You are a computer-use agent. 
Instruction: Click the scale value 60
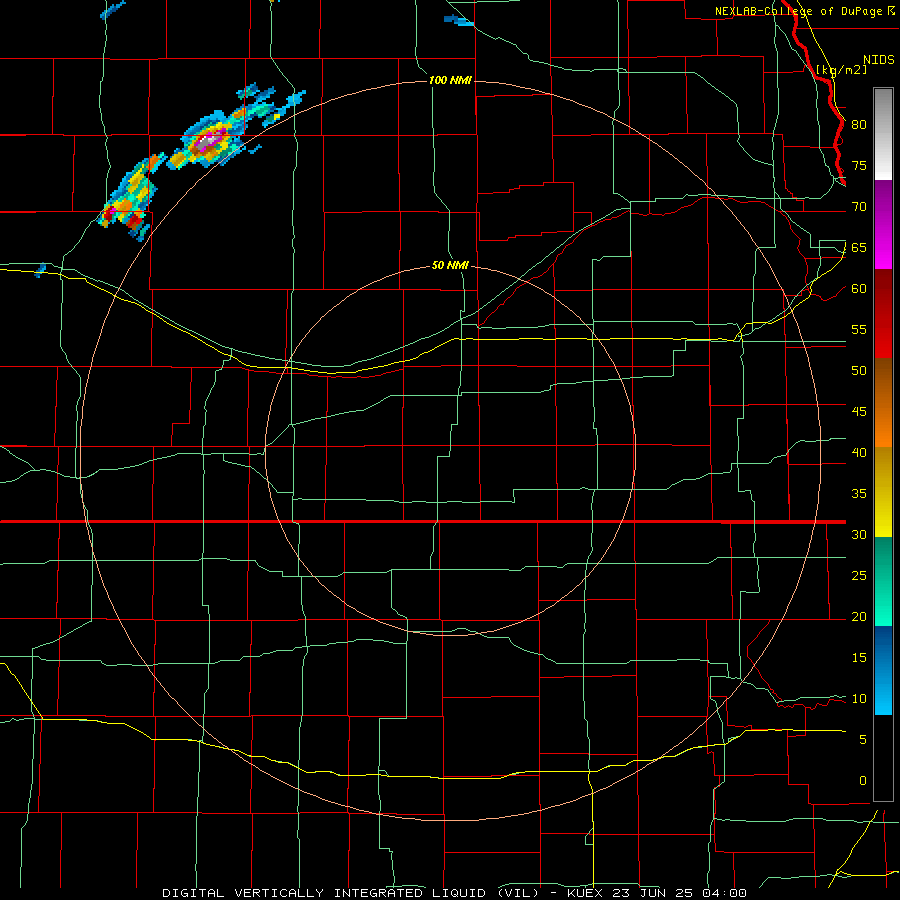(x=859, y=288)
